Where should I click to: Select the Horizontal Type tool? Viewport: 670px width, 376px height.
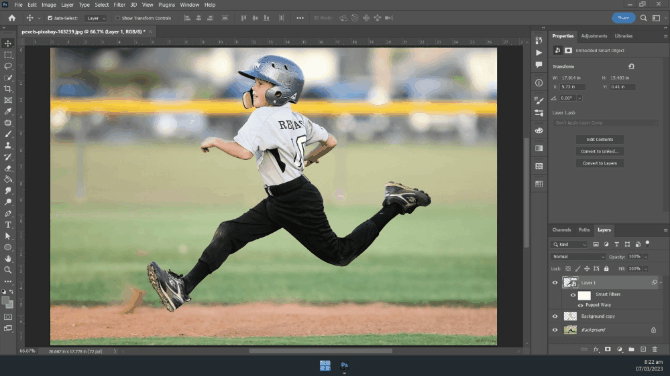[x=8, y=225]
